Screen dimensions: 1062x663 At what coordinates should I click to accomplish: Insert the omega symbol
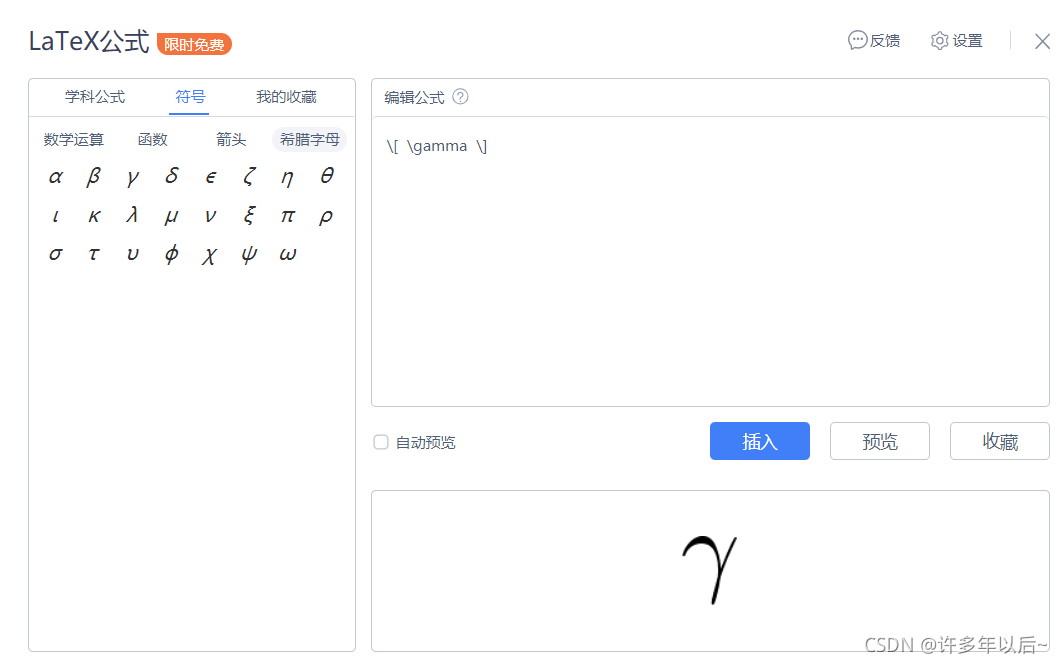tap(288, 255)
